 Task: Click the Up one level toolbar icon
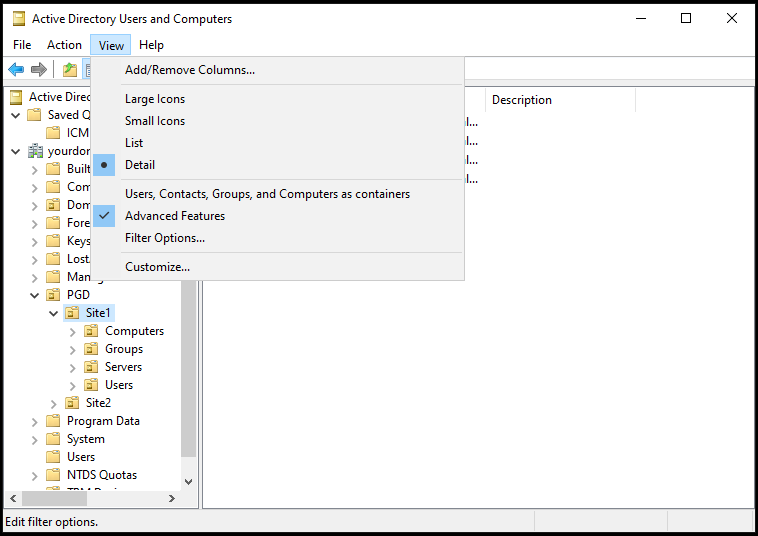tap(70, 70)
